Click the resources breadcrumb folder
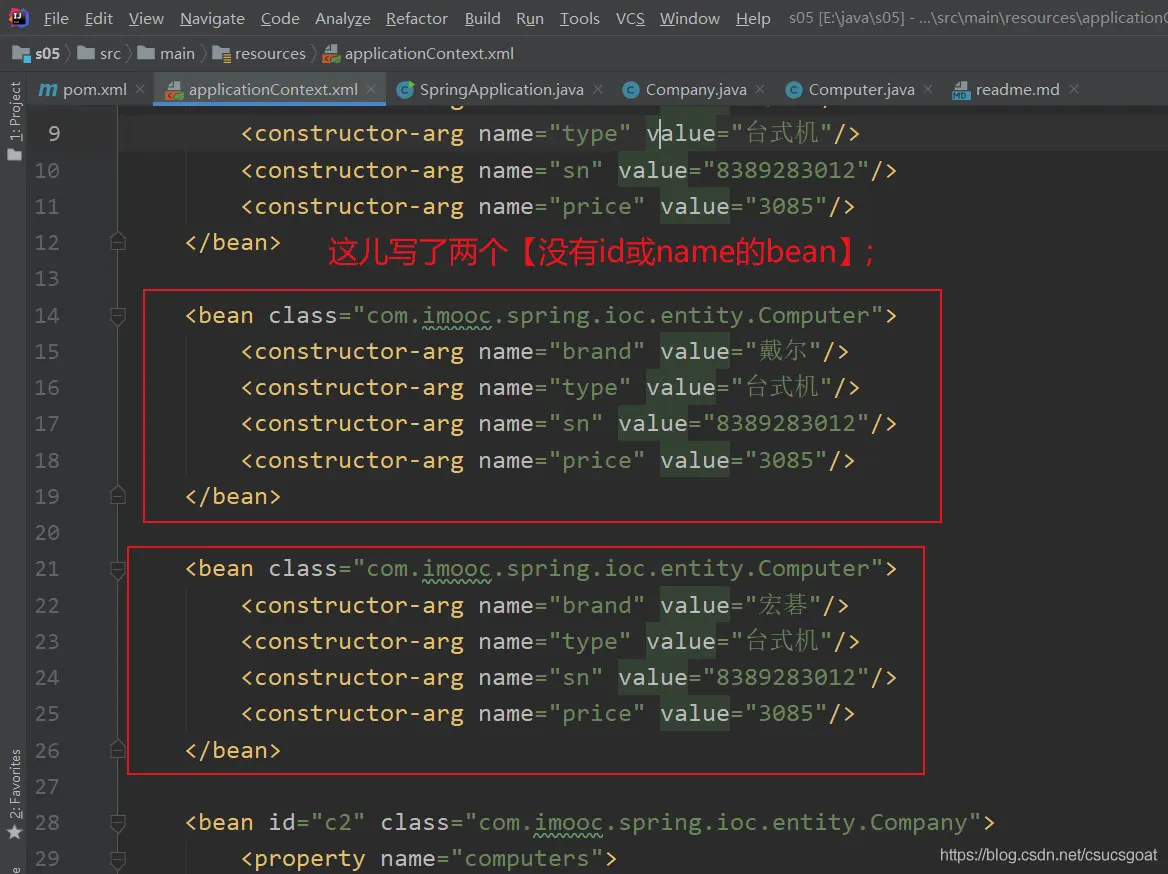The height and width of the screenshot is (874, 1168). [x=270, y=53]
